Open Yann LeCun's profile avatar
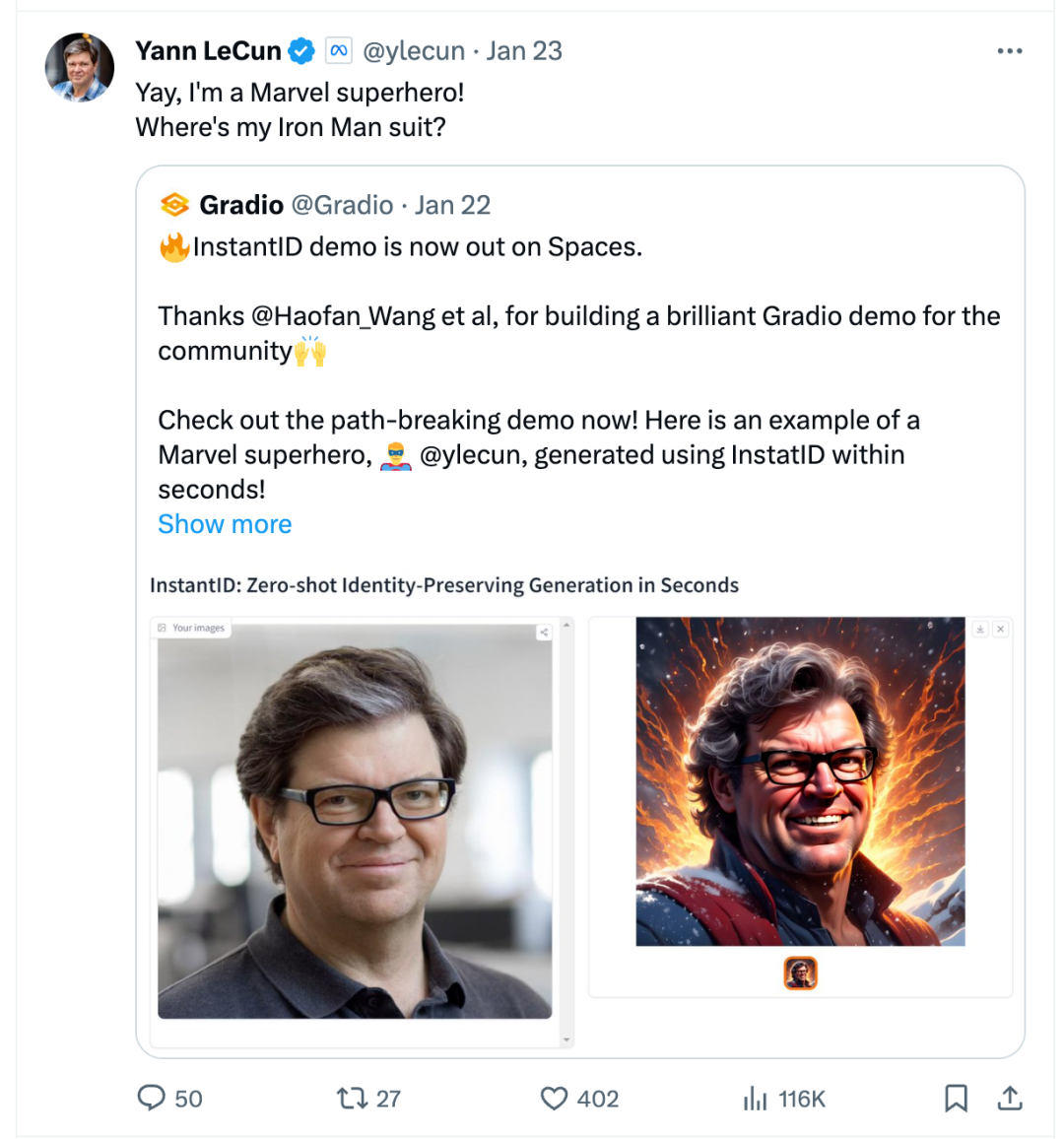 [x=79, y=67]
